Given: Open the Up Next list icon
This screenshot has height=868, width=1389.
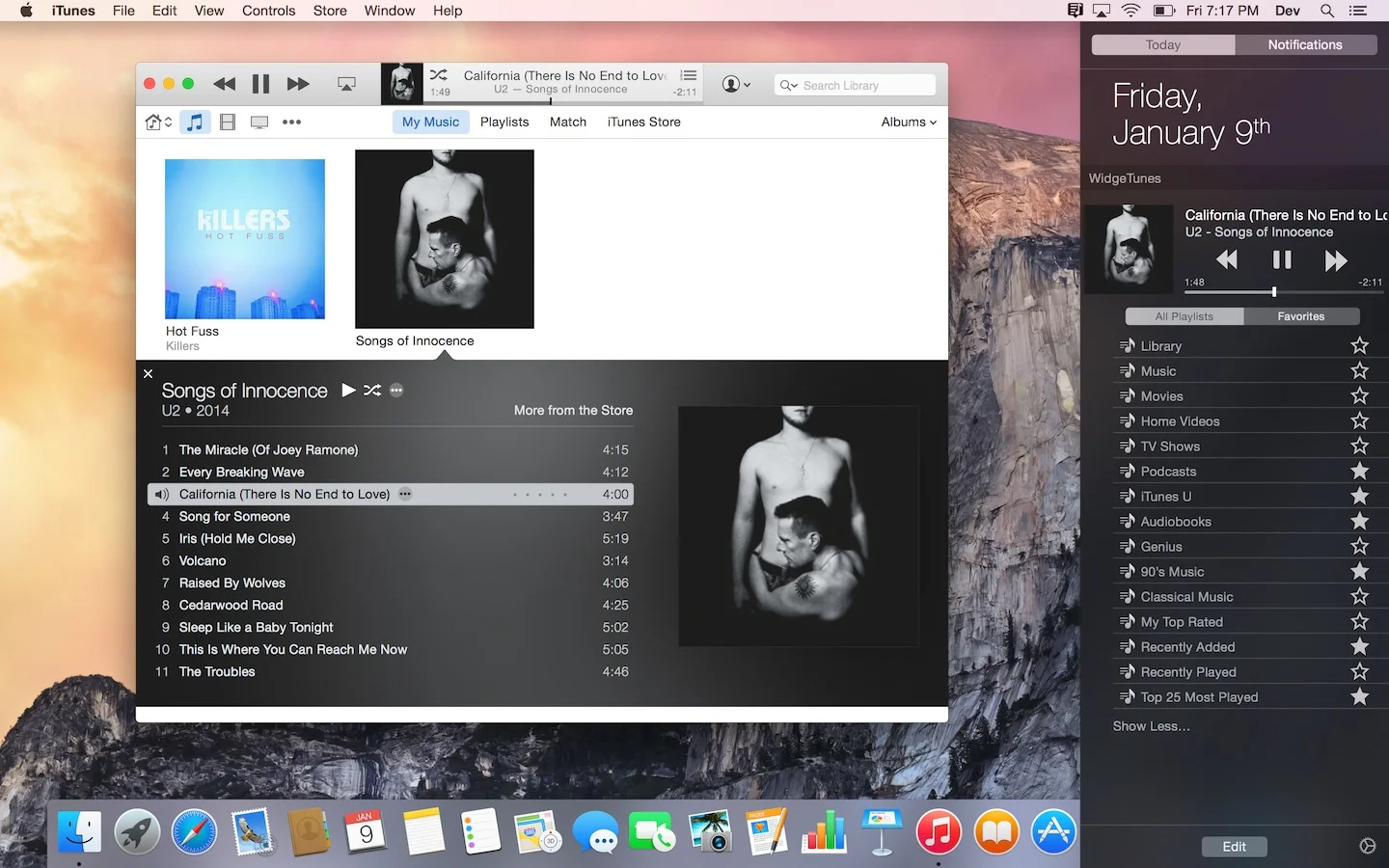Looking at the screenshot, I should pos(688,75).
